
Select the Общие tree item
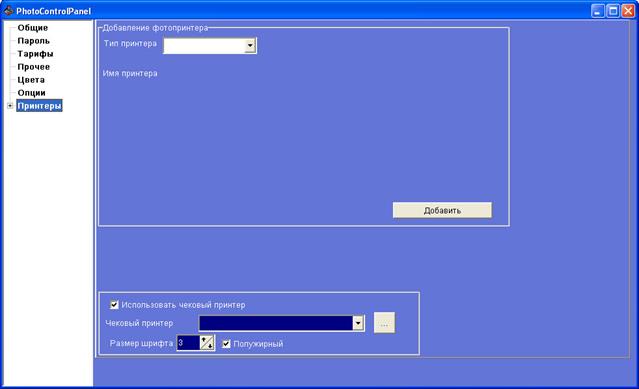tap(33, 28)
